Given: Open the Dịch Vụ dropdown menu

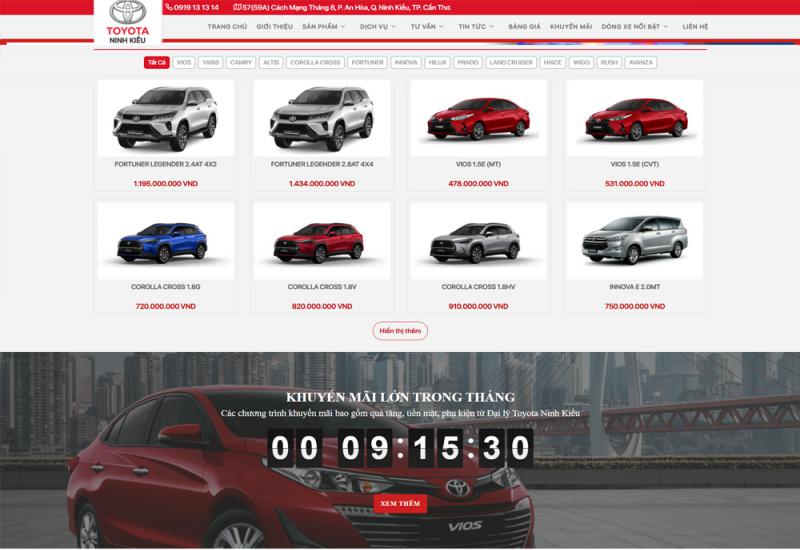Looking at the screenshot, I should click(x=377, y=27).
